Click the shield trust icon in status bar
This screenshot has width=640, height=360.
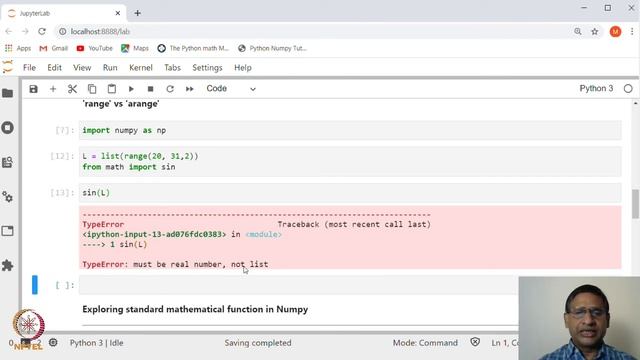475,342
